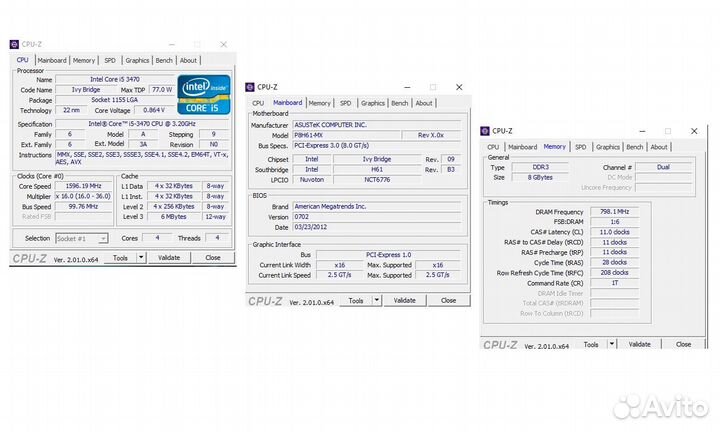The width and height of the screenshot is (720, 432).
Task: Open the SPD tab in the Memory window
Action: [581, 147]
